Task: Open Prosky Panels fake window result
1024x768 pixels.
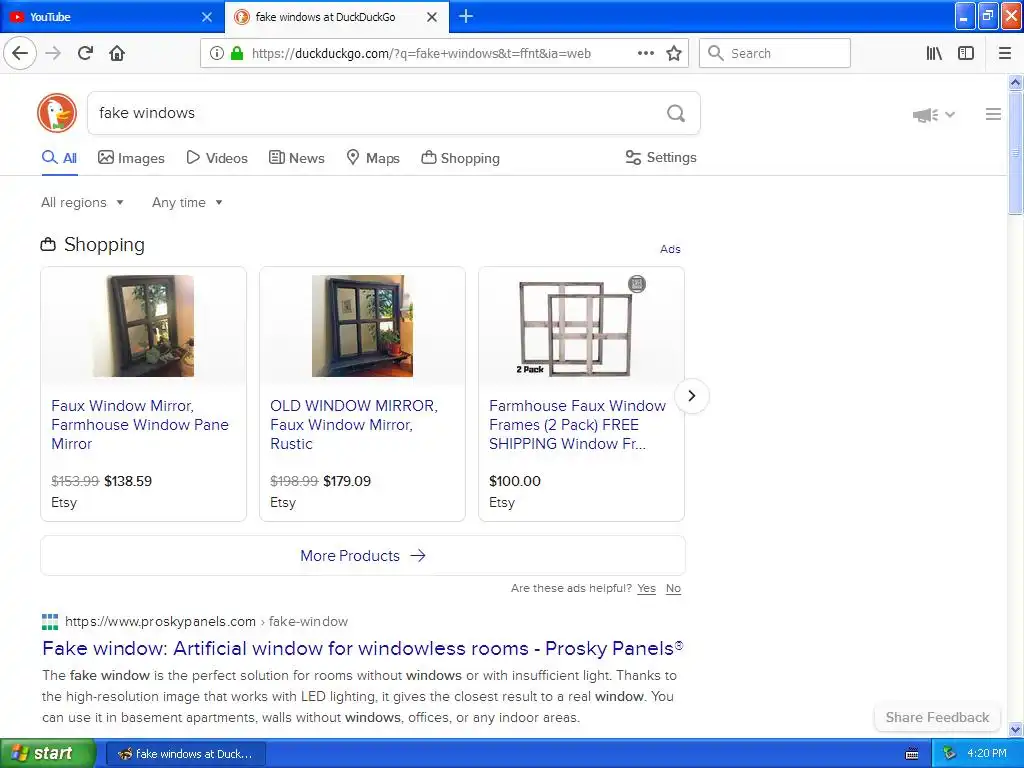Action: point(362,648)
